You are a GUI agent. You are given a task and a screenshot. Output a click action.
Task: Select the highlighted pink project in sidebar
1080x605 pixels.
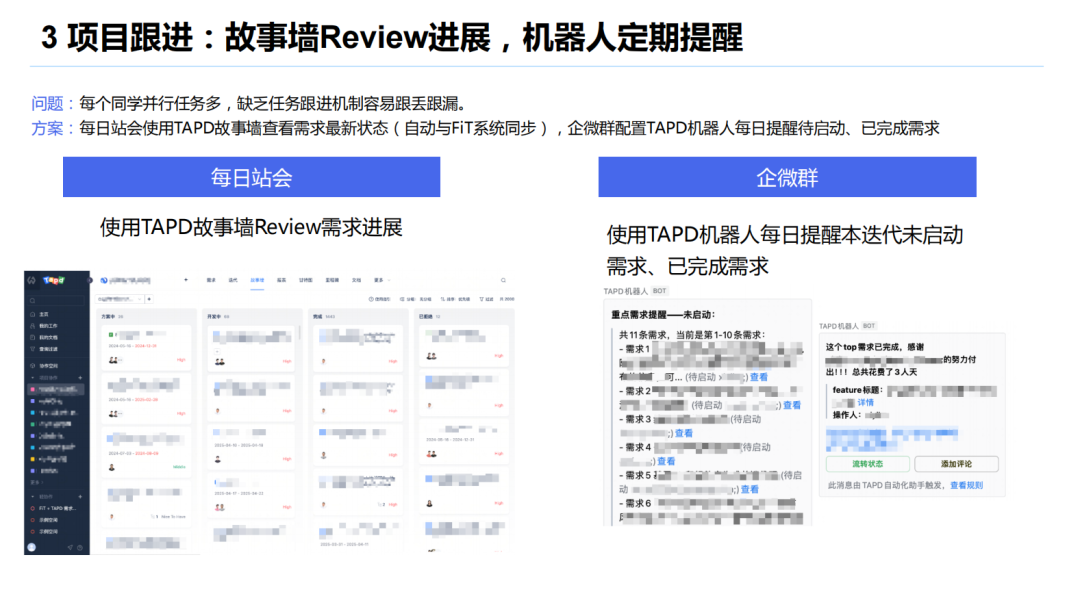tap(56, 389)
